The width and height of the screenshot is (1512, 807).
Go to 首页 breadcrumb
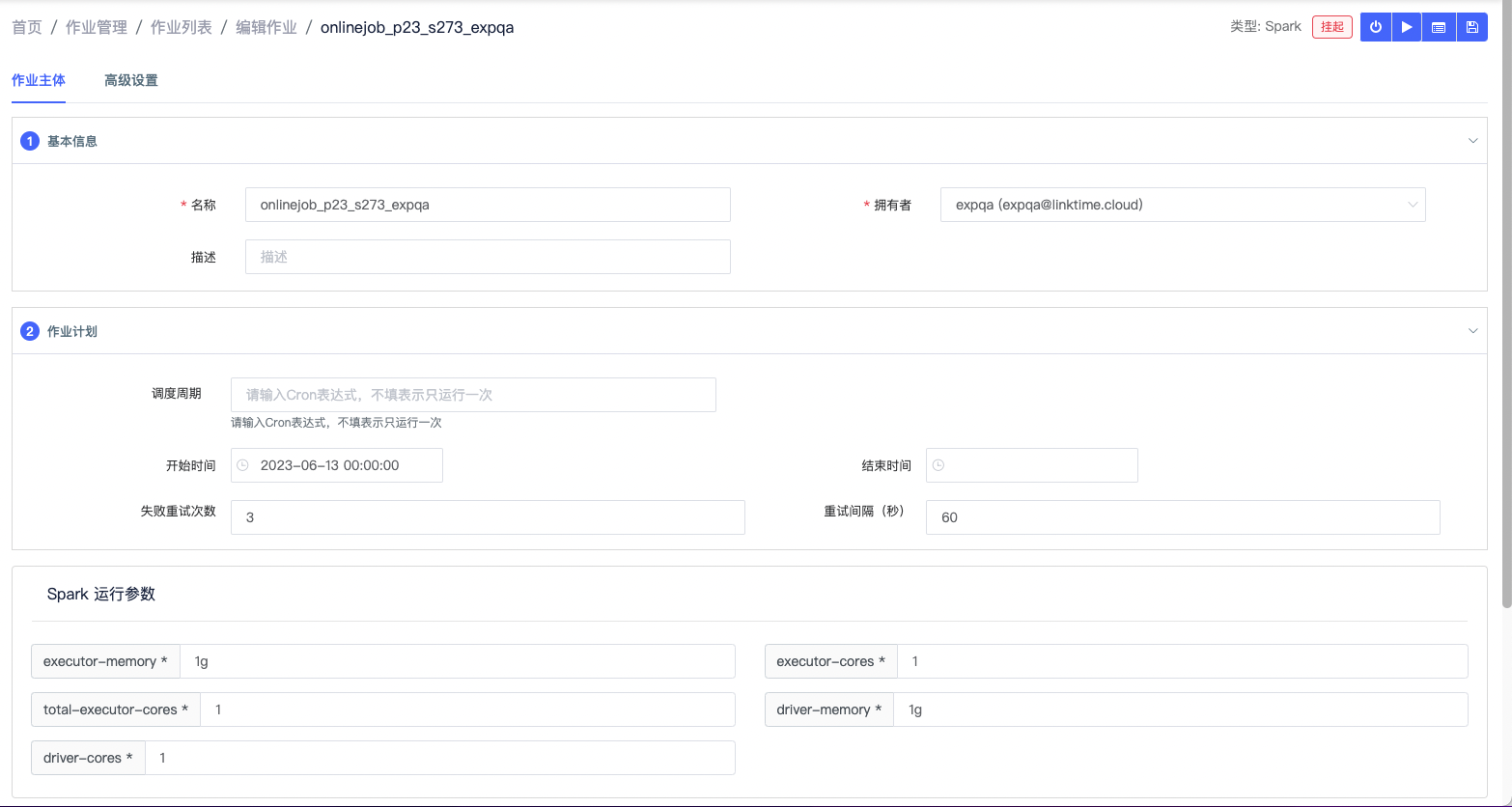tap(27, 27)
